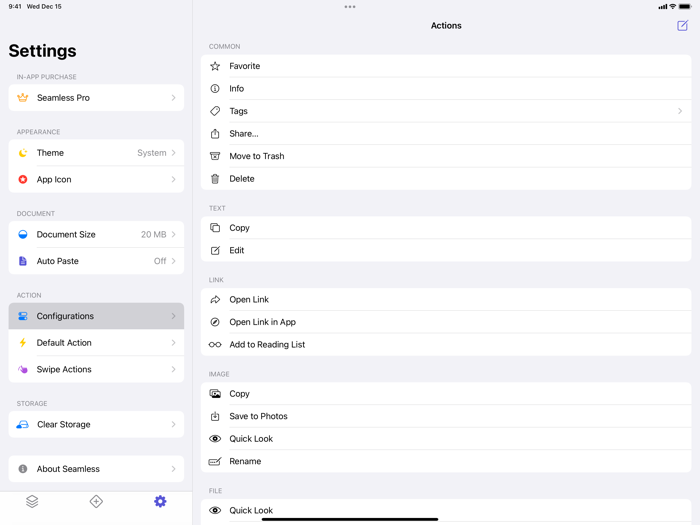Choose Move to Trash action
The image size is (700, 525).
click(x=446, y=156)
